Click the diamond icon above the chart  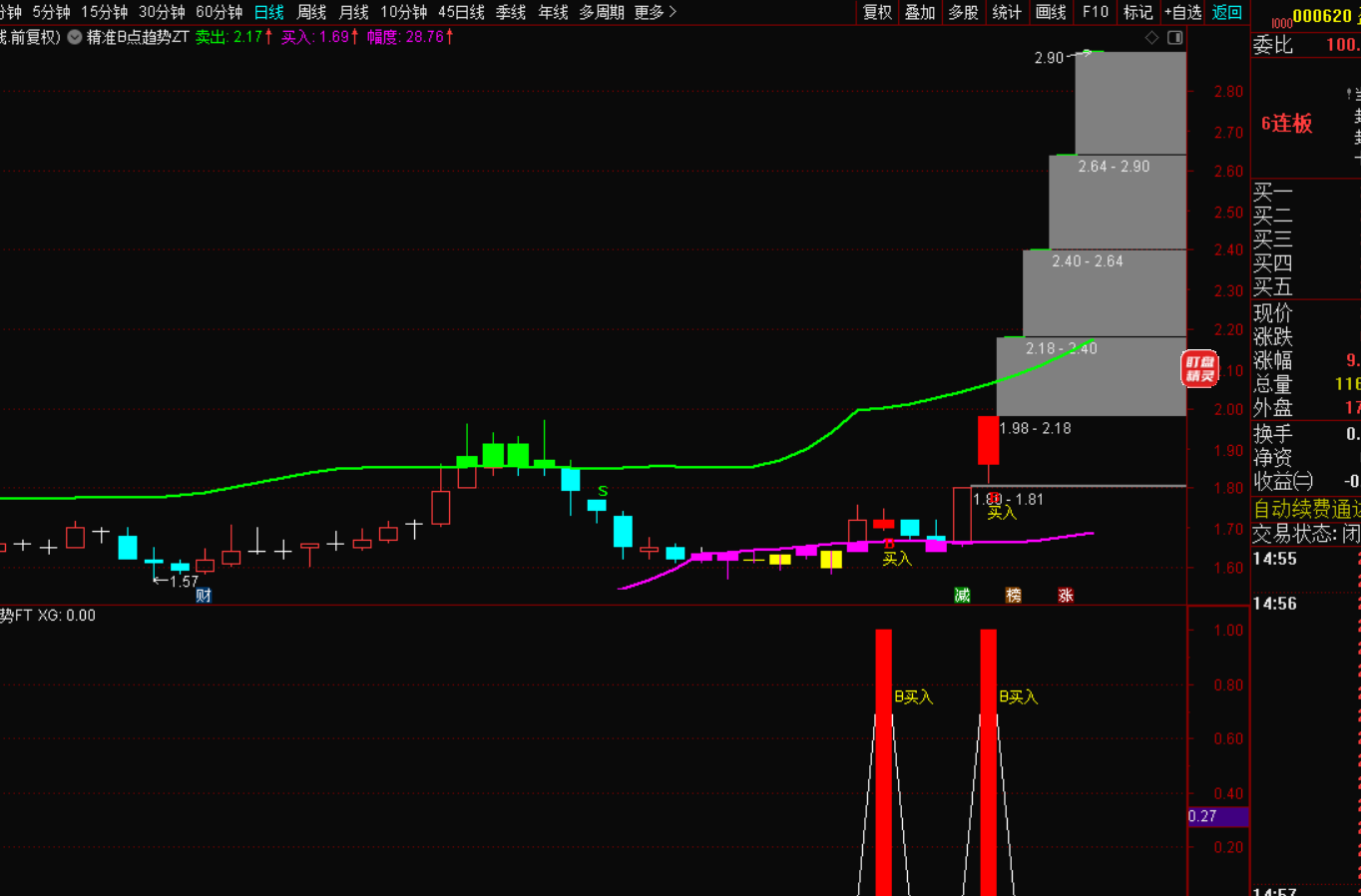click(x=1151, y=37)
